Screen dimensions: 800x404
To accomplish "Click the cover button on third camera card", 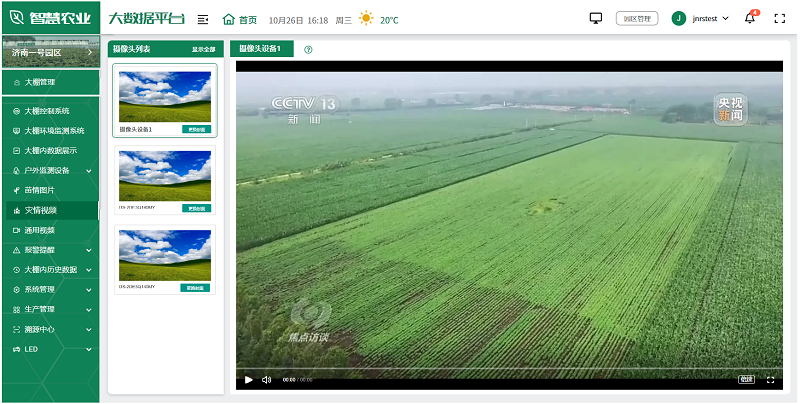I will pyautogui.click(x=195, y=288).
